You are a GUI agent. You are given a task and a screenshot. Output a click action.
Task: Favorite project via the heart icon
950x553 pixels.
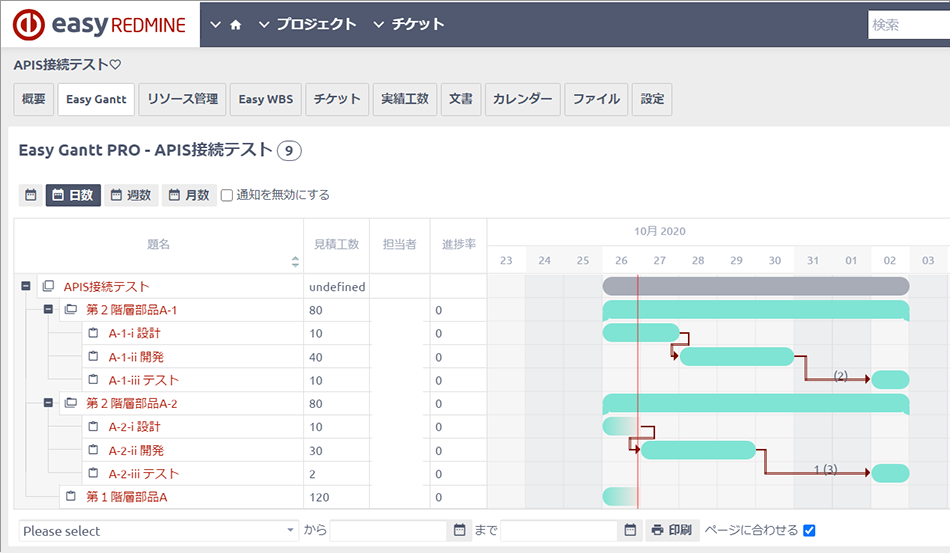pyautogui.click(x=116, y=64)
